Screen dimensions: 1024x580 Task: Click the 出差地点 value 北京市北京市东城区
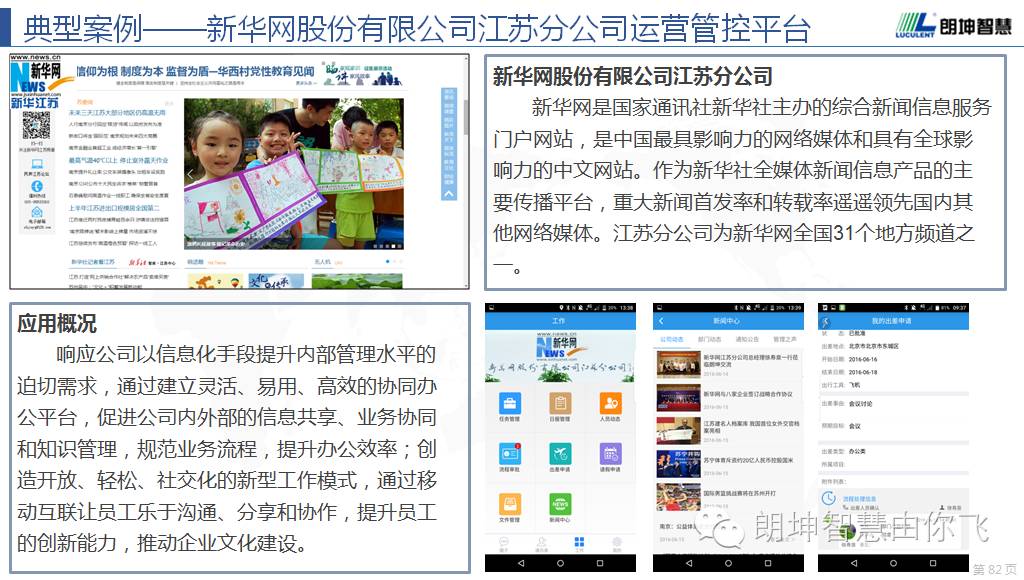point(873,346)
